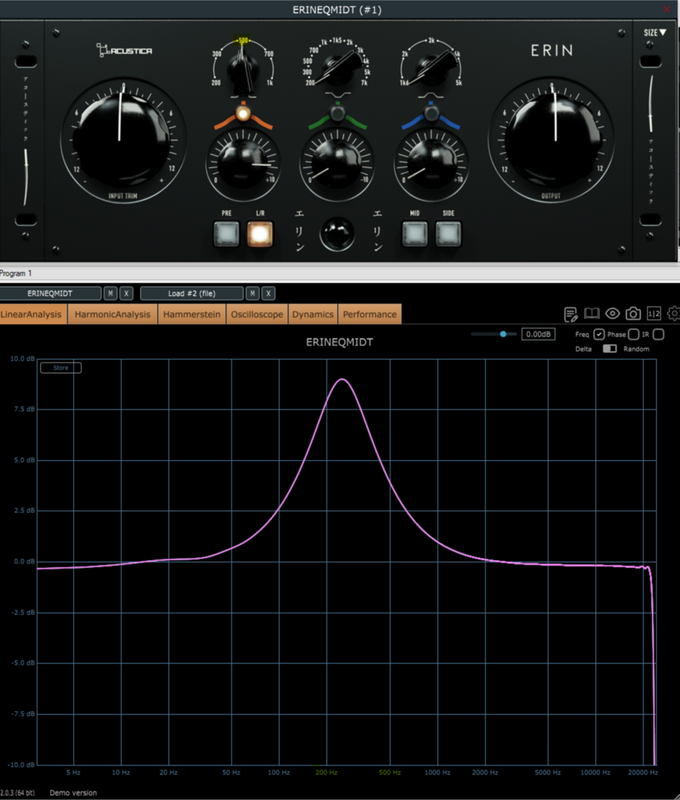Toggle the blue band enable switch

[432, 113]
